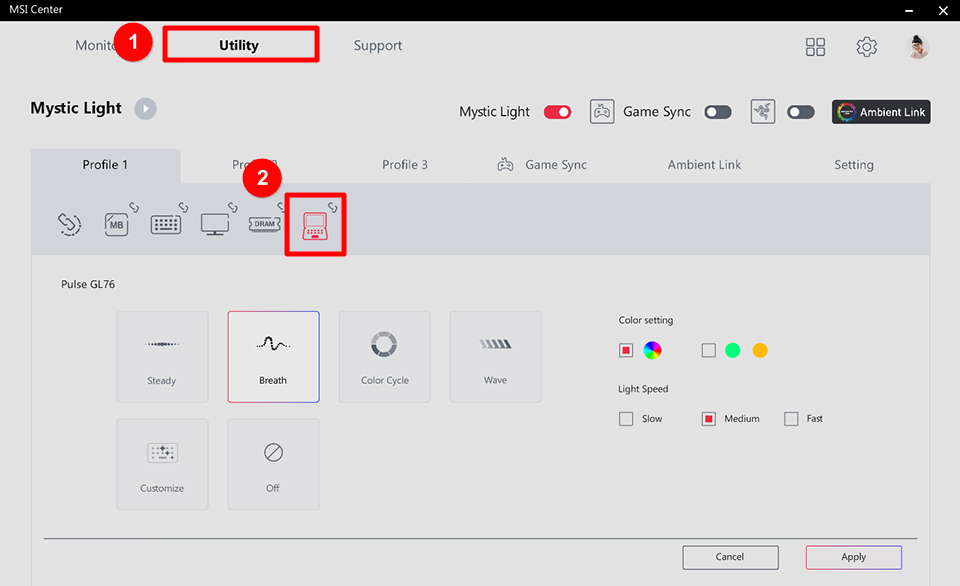Toggle the small link badge on the monitor icon
This screenshot has width=960, height=586.
coord(233,207)
